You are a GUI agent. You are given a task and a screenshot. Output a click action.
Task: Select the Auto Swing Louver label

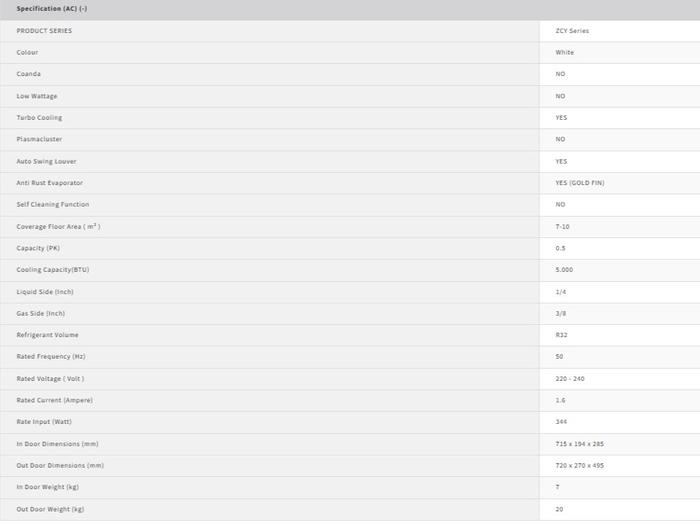click(x=46, y=161)
